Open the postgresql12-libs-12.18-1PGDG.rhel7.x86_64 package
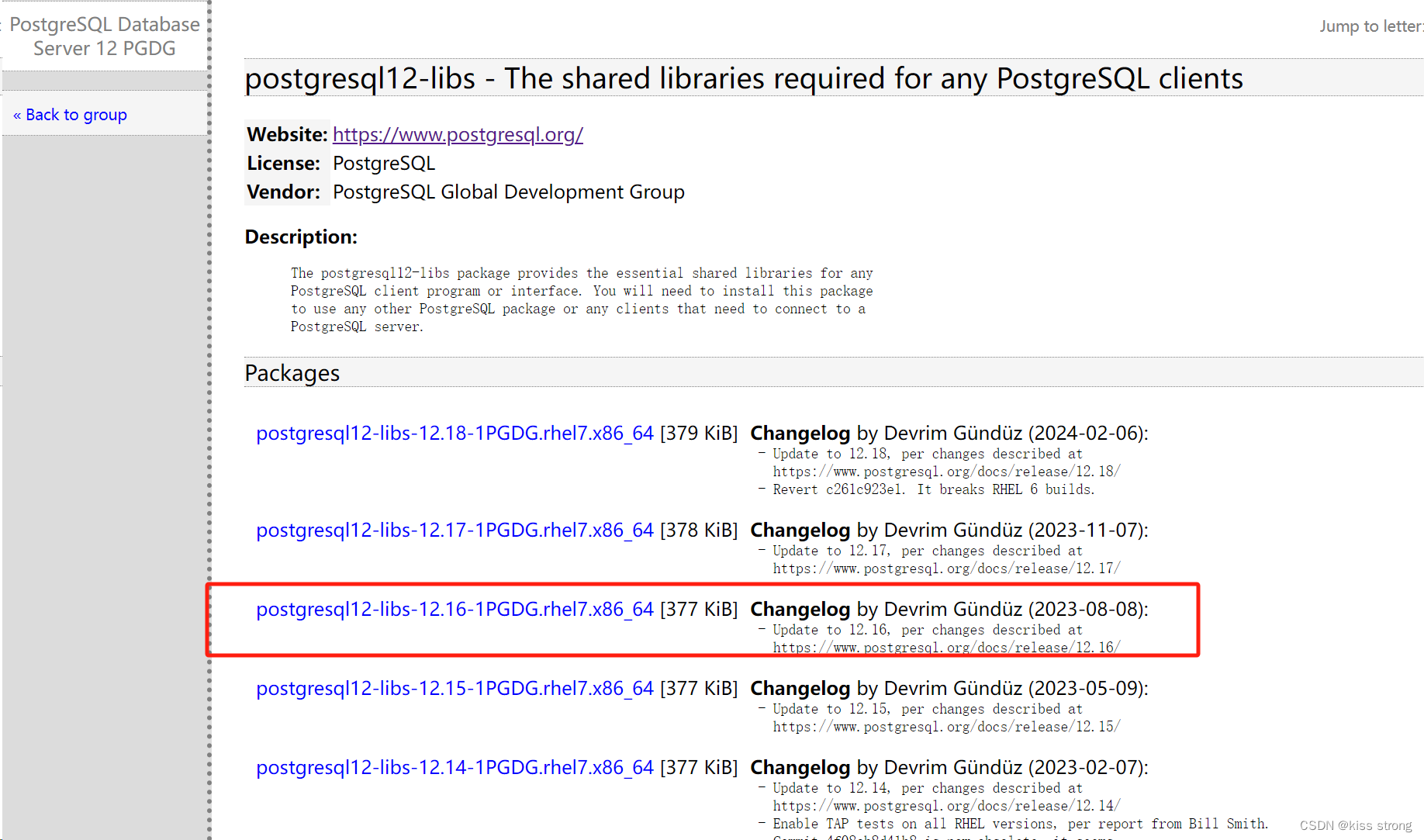The image size is (1424, 840). click(x=455, y=433)
